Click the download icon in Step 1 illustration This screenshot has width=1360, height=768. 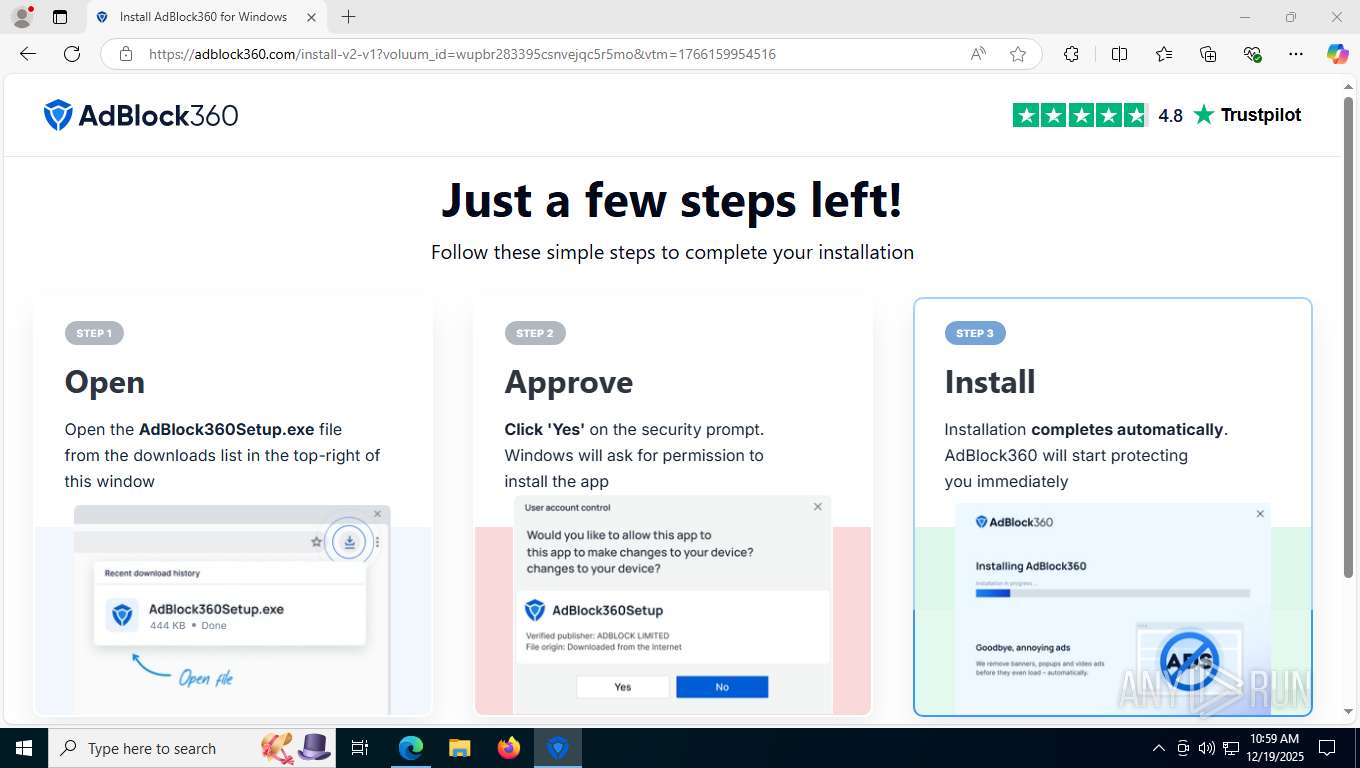click(349, 542)
